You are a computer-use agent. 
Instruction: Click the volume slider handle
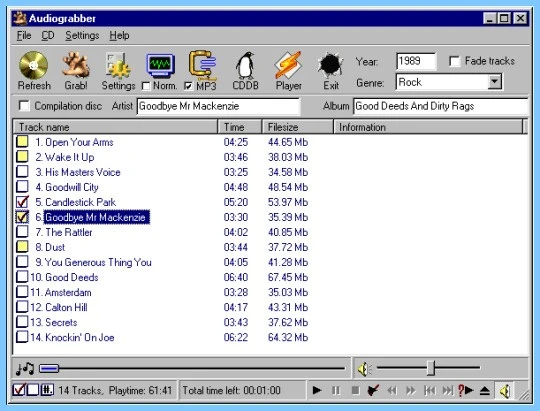[x=430, y=368]
